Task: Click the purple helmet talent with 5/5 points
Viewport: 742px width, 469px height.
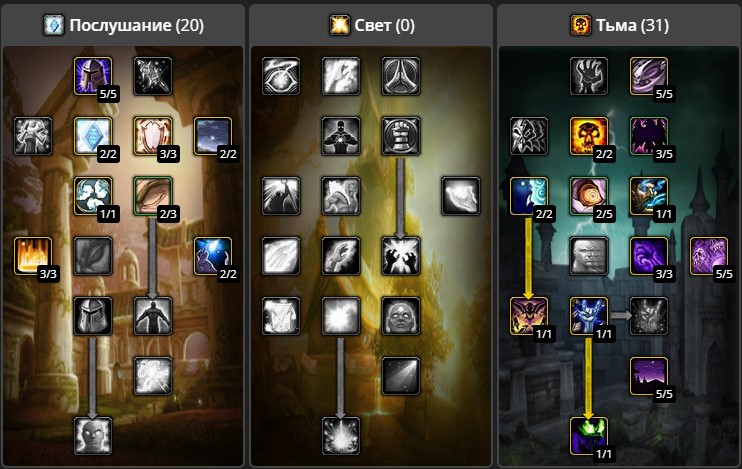Action: point(93,76)
